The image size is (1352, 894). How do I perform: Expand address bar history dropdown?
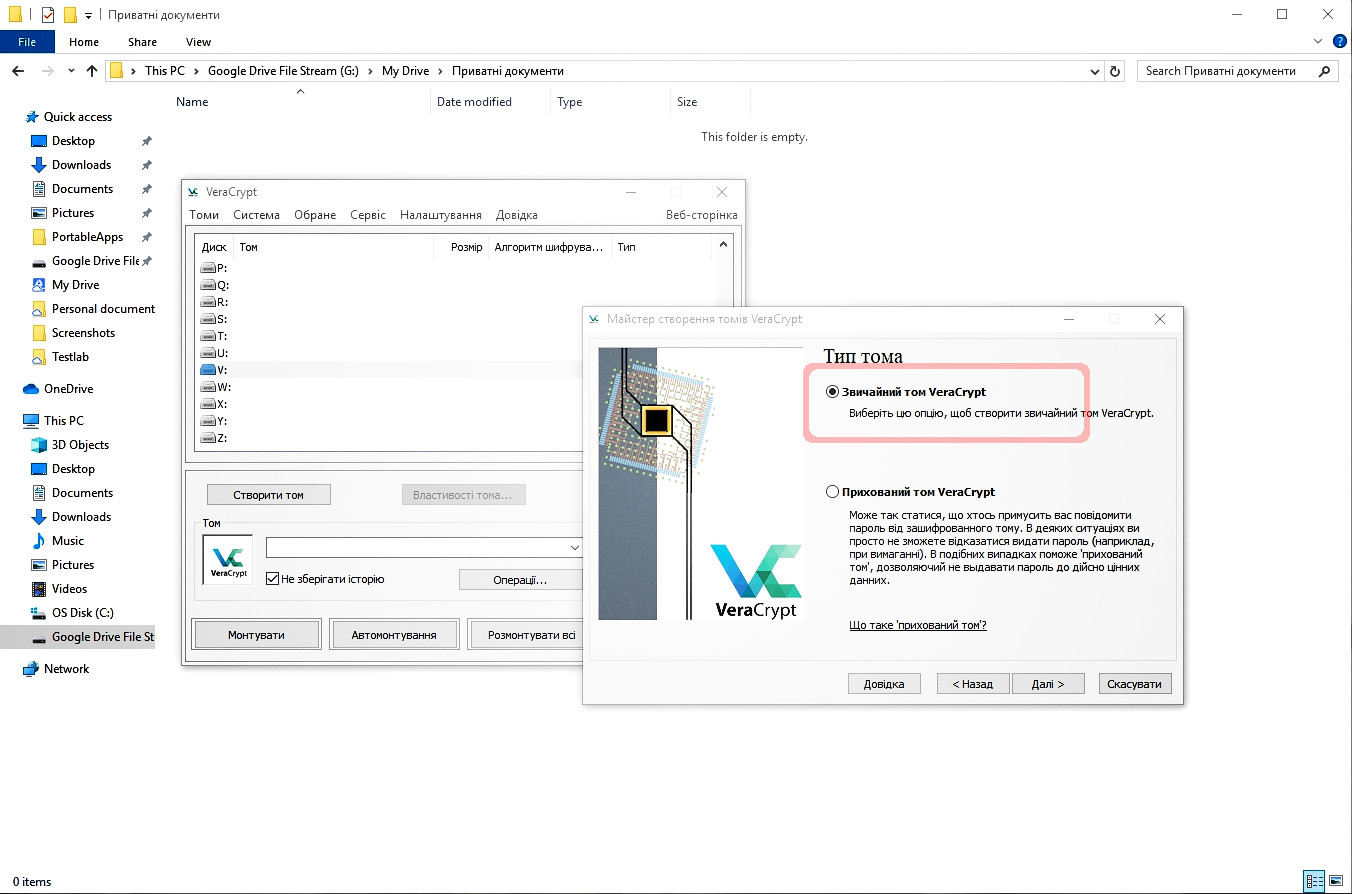[x=1094, y=71]
